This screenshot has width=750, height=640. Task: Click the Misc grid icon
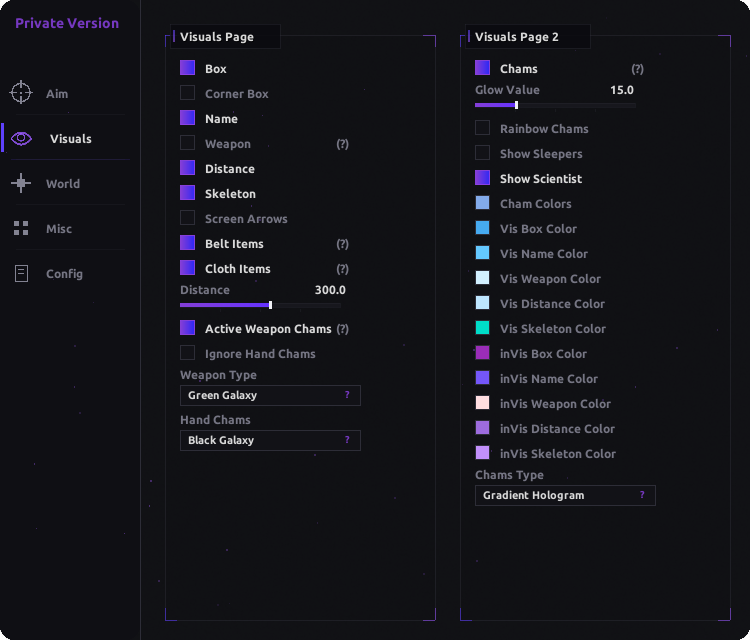point(21,228)
